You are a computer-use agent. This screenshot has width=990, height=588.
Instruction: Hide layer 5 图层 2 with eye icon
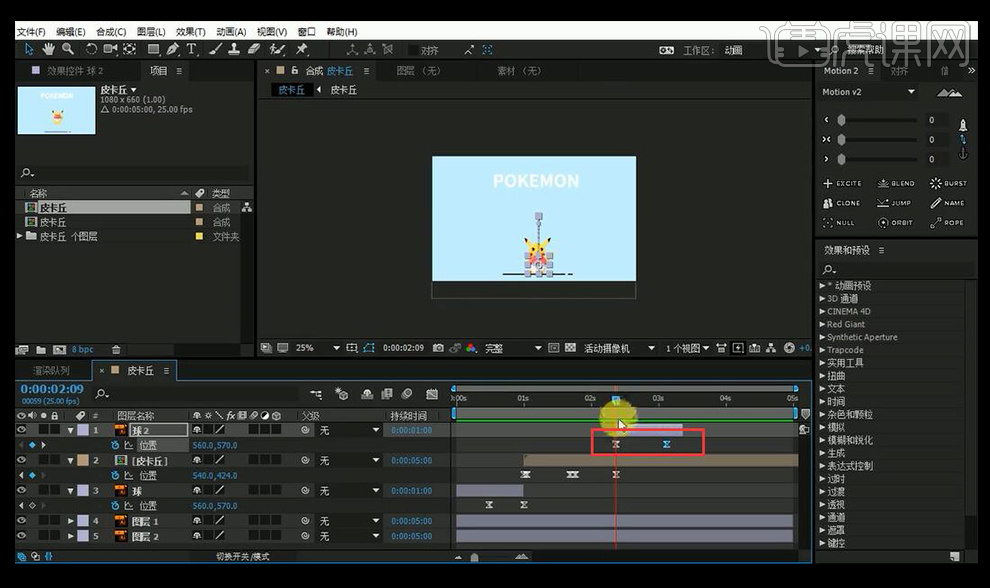point(21,536)
